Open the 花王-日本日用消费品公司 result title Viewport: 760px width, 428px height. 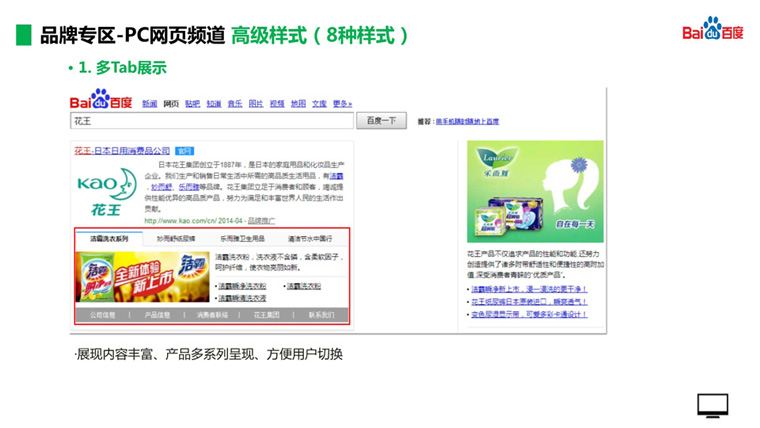(122, 151)
